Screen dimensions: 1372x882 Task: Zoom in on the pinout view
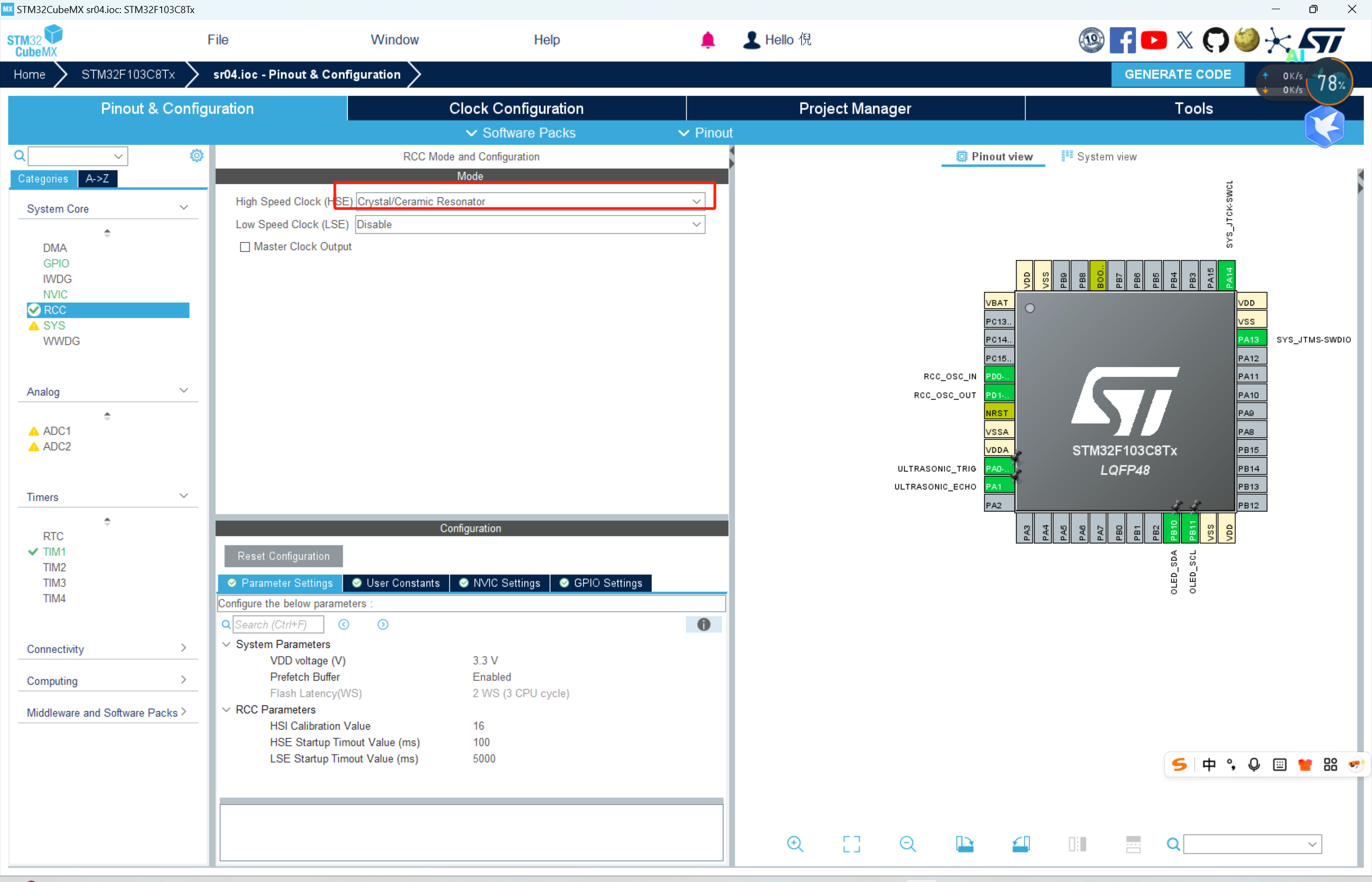[795, 844]
